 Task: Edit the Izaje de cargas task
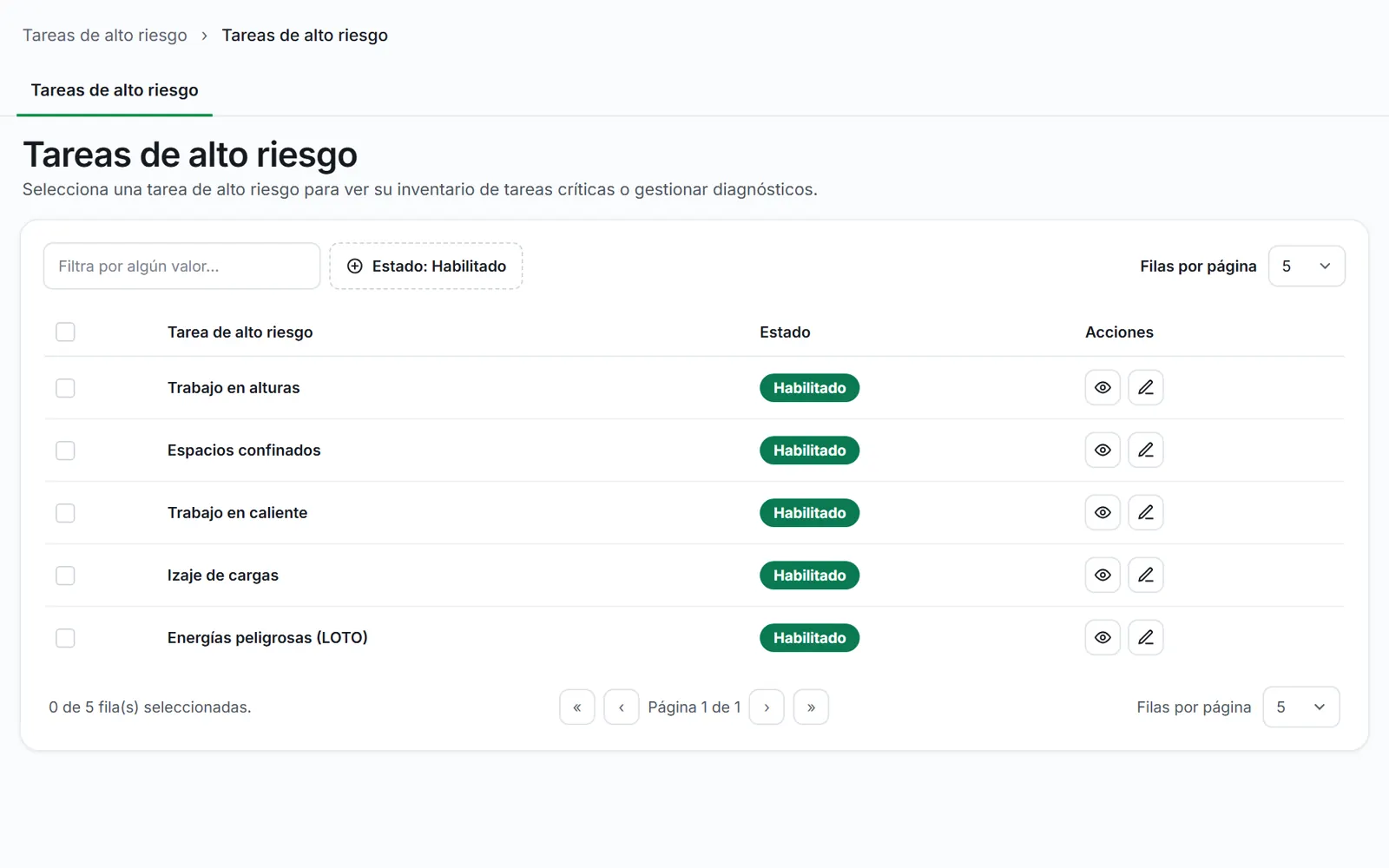coord(1146,575)
